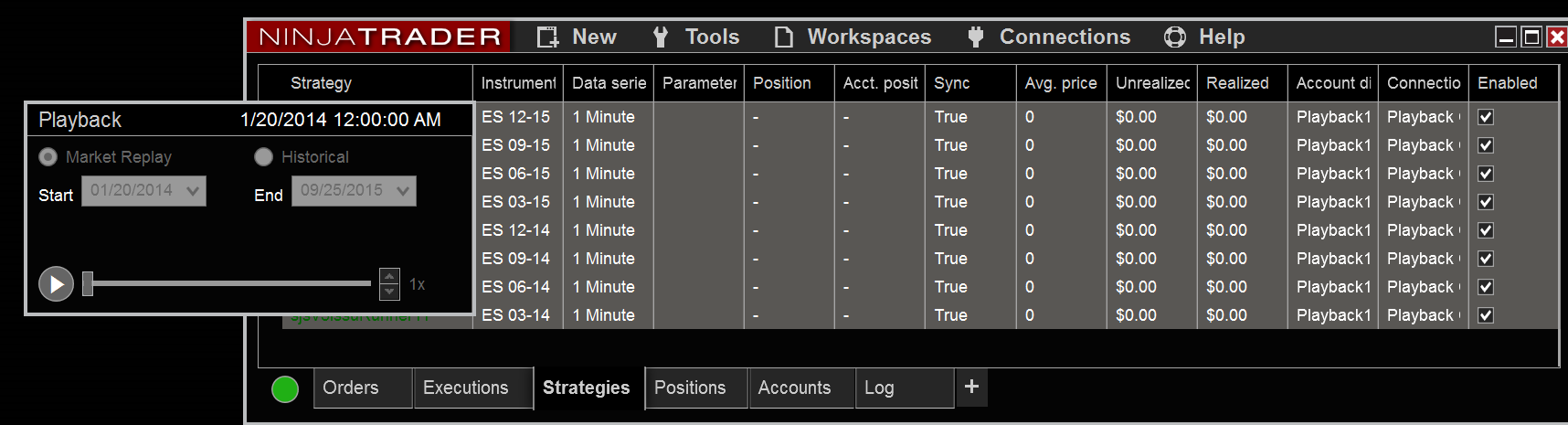Open the Workspaces menu
The width and height of the screenshot is (1568, 425).
click(853, 37)
